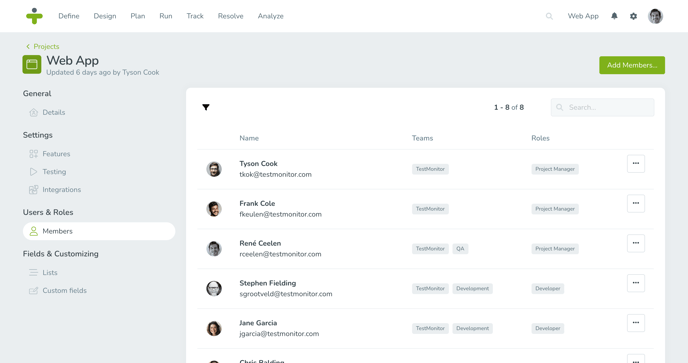Click email jgarcia@testmonitor.com
Viewport: 688px width, 363px height.
(279, 334)
